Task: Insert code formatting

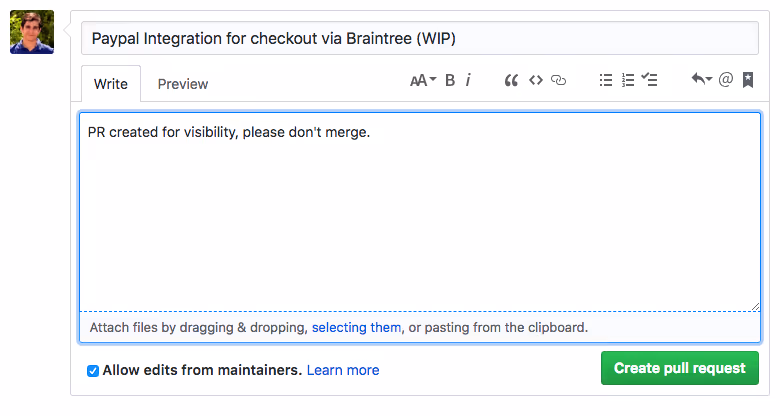Action: coord(536,80)
